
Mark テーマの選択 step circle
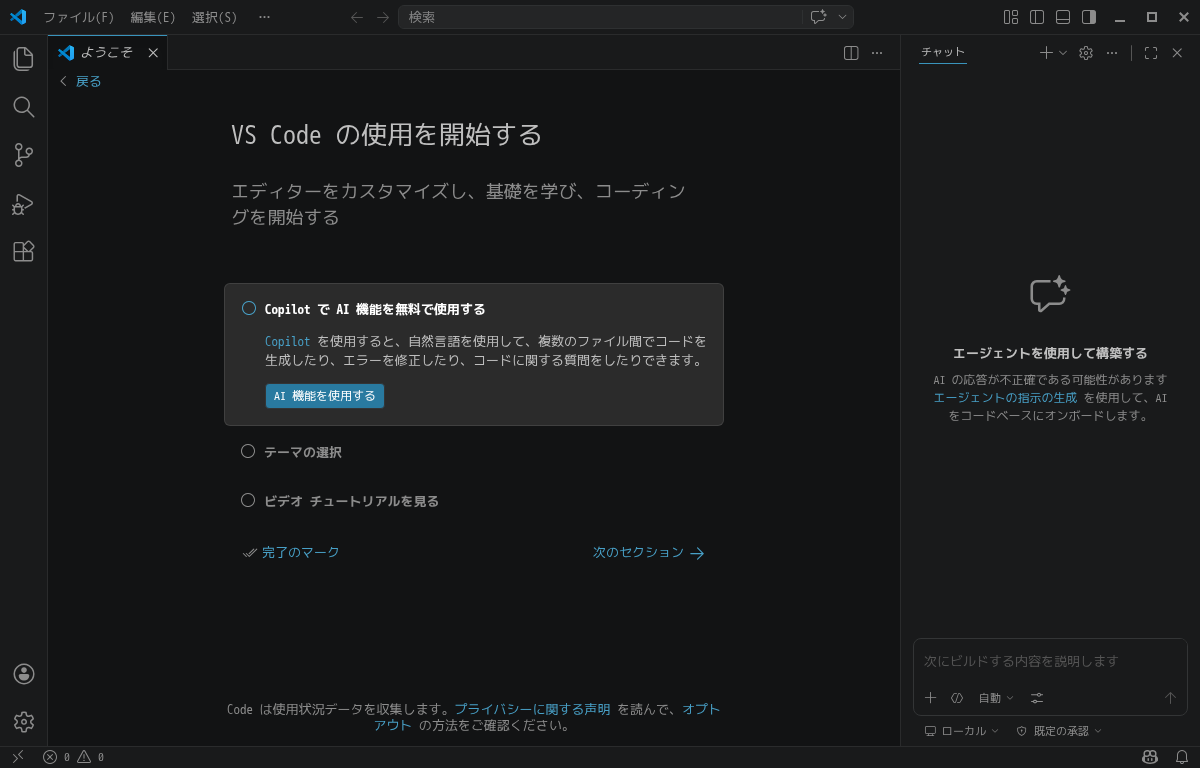click(x=248, y=451)
